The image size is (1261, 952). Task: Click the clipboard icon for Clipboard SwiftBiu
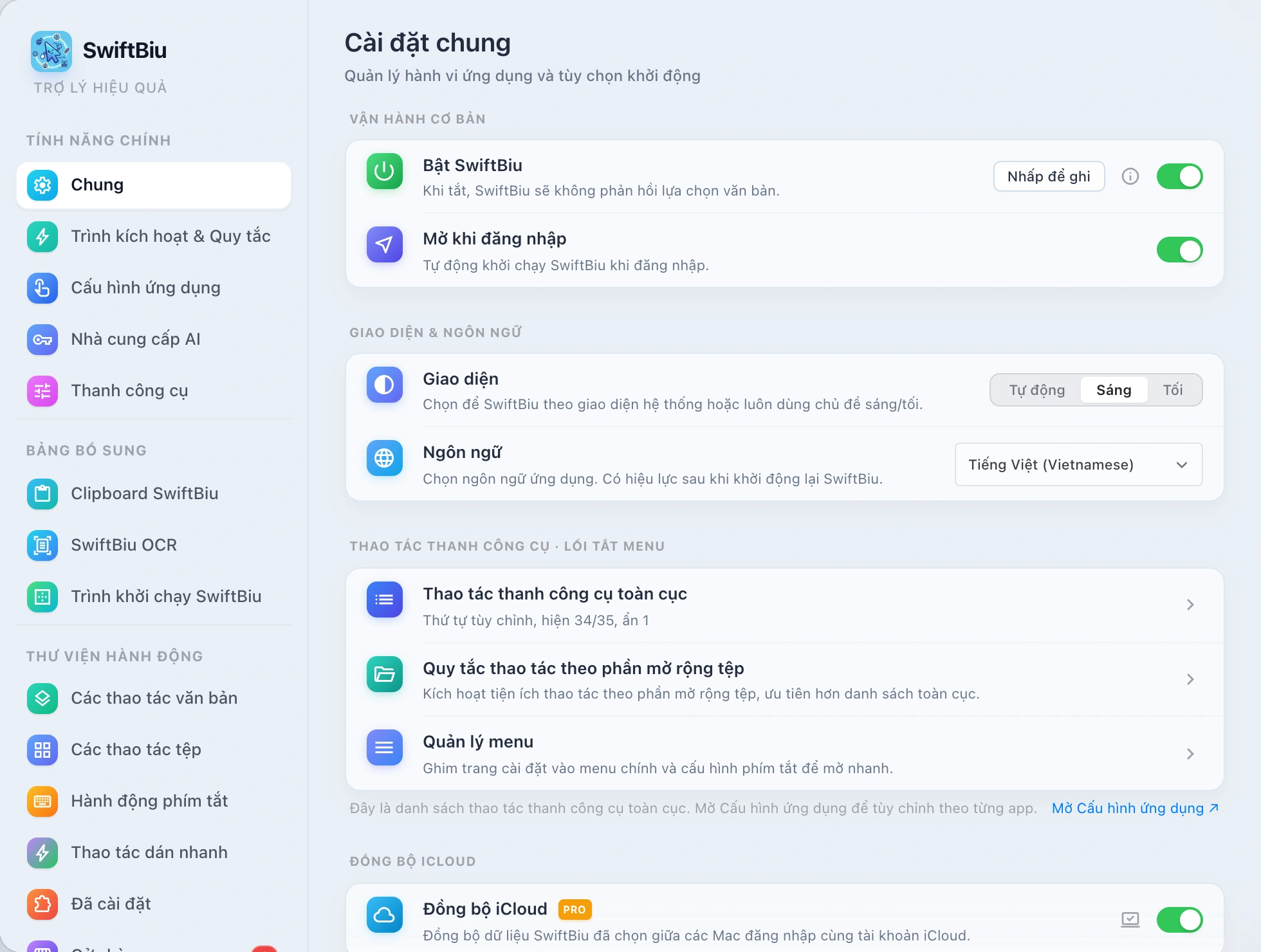42,494
